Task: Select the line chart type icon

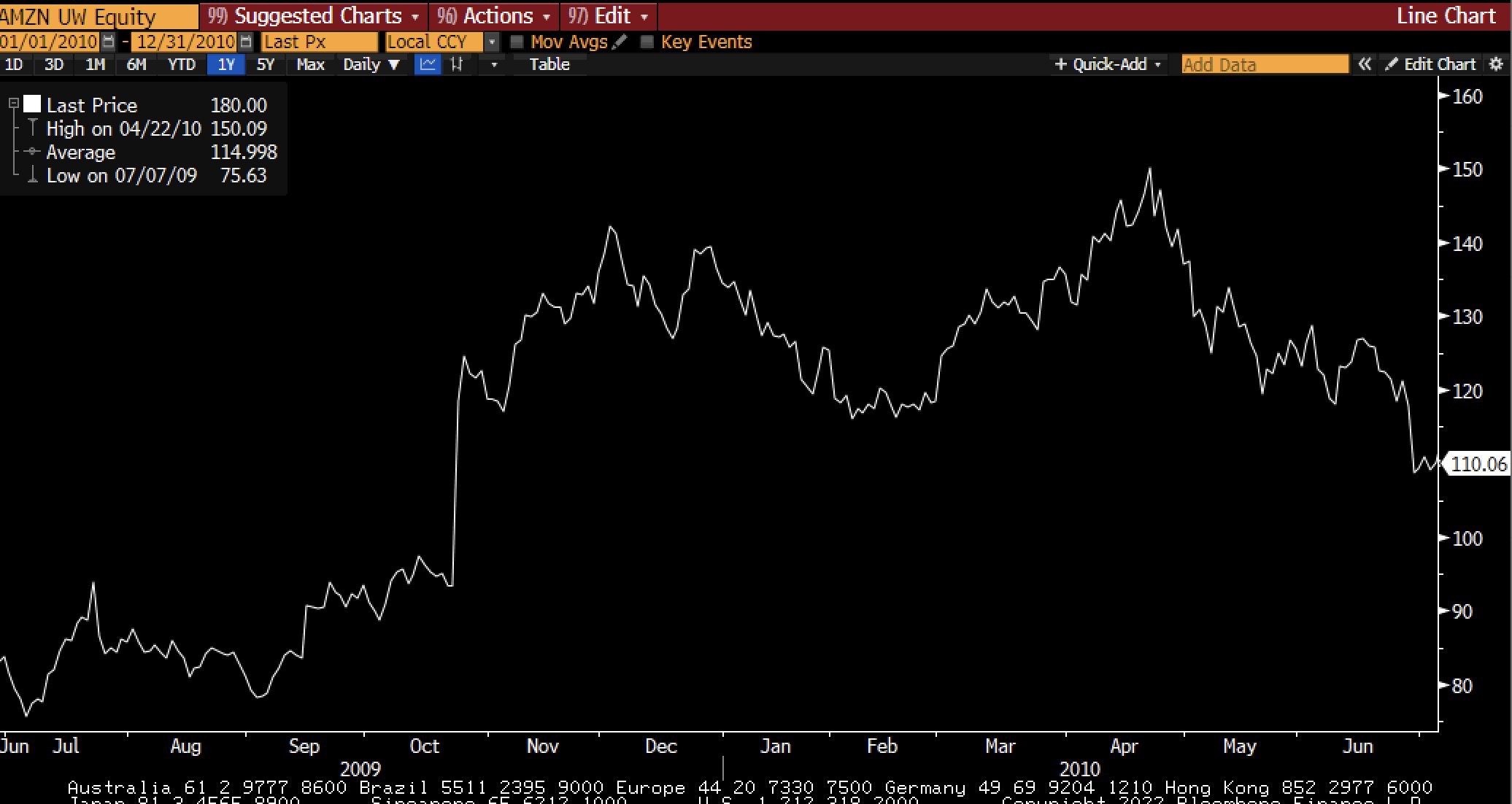Action: pyautogui.click(x=428, y=64)
